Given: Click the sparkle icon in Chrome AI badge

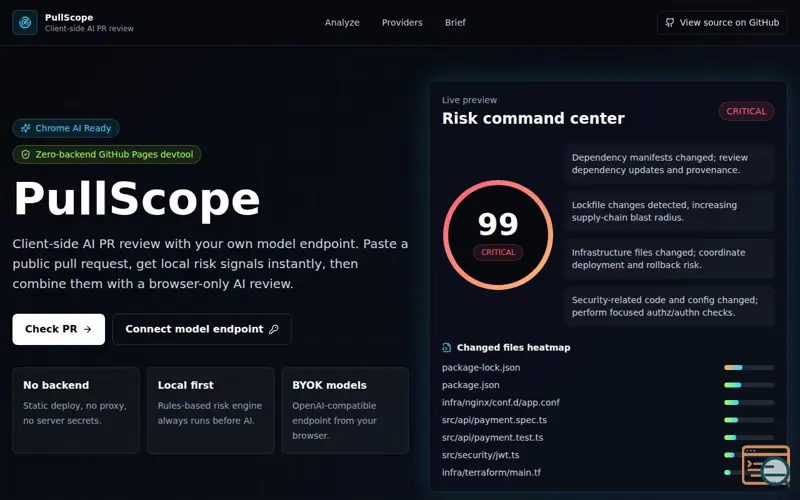Looking at the screenshot, I should tap(26, 128).
